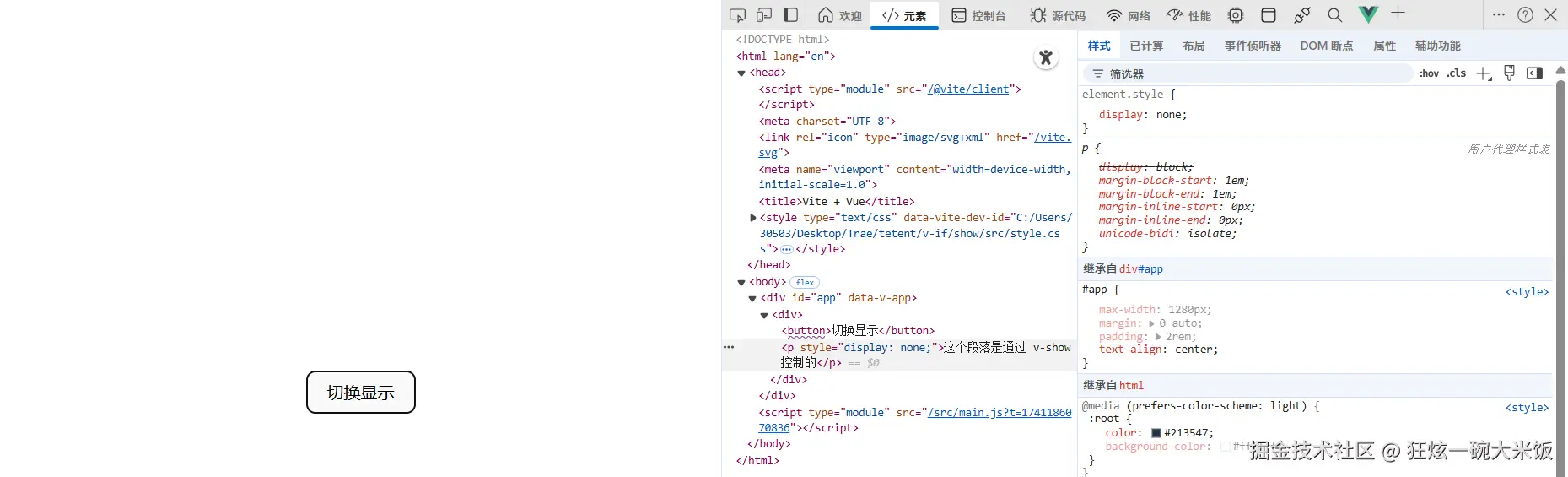Collapse the body element node
Screen dimensions: 1568x477
(x=741, y=282)
